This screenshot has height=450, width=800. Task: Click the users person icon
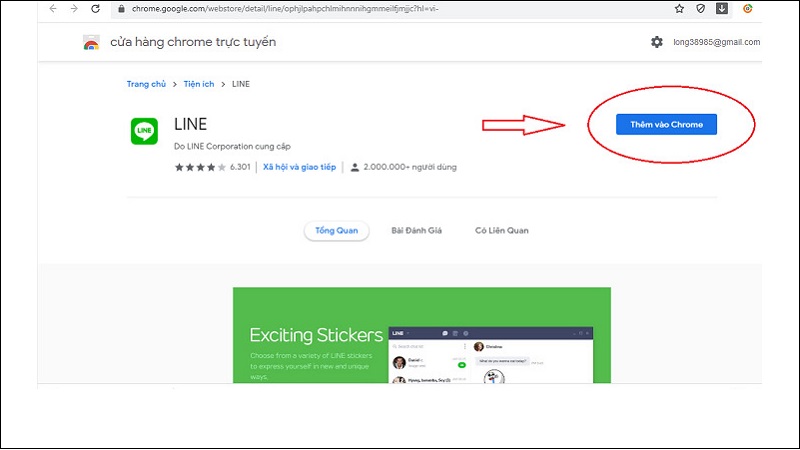tap(355, 167)
